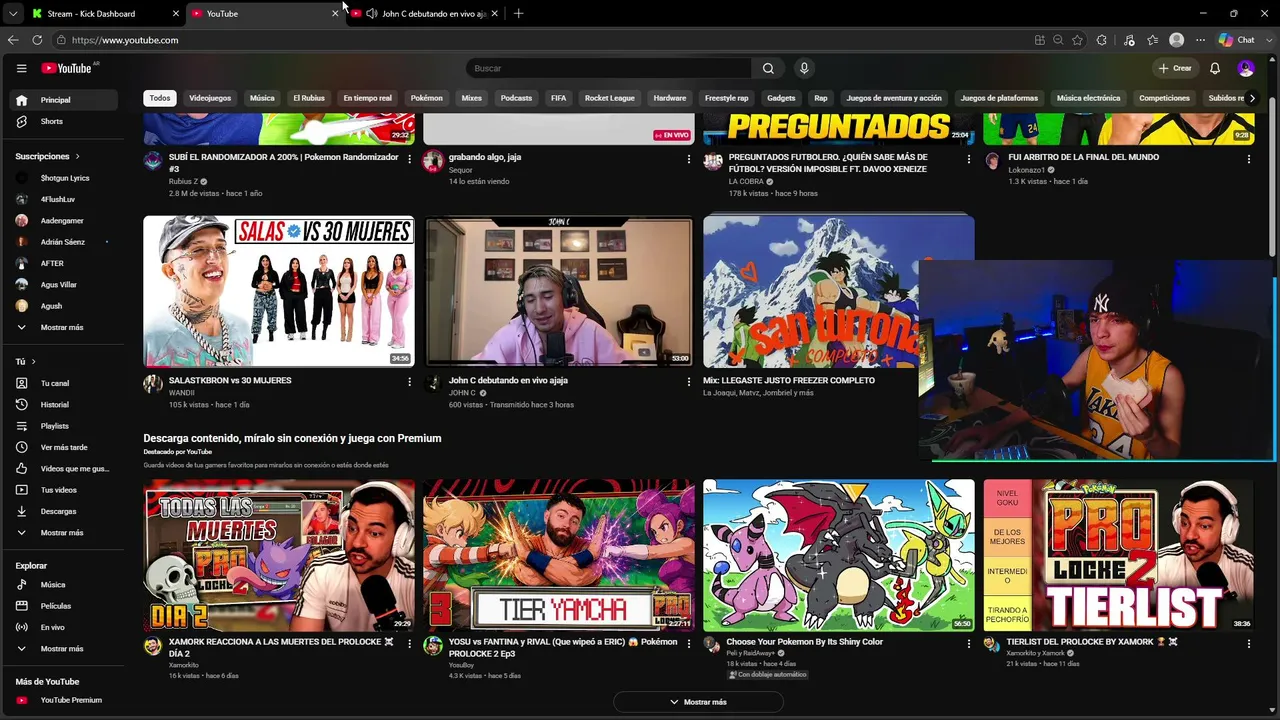Open browser settings and more menu
Image resolution: width=1280 pixels, height=720 pixels.
pyautogui.click(x=1200, y=40)
